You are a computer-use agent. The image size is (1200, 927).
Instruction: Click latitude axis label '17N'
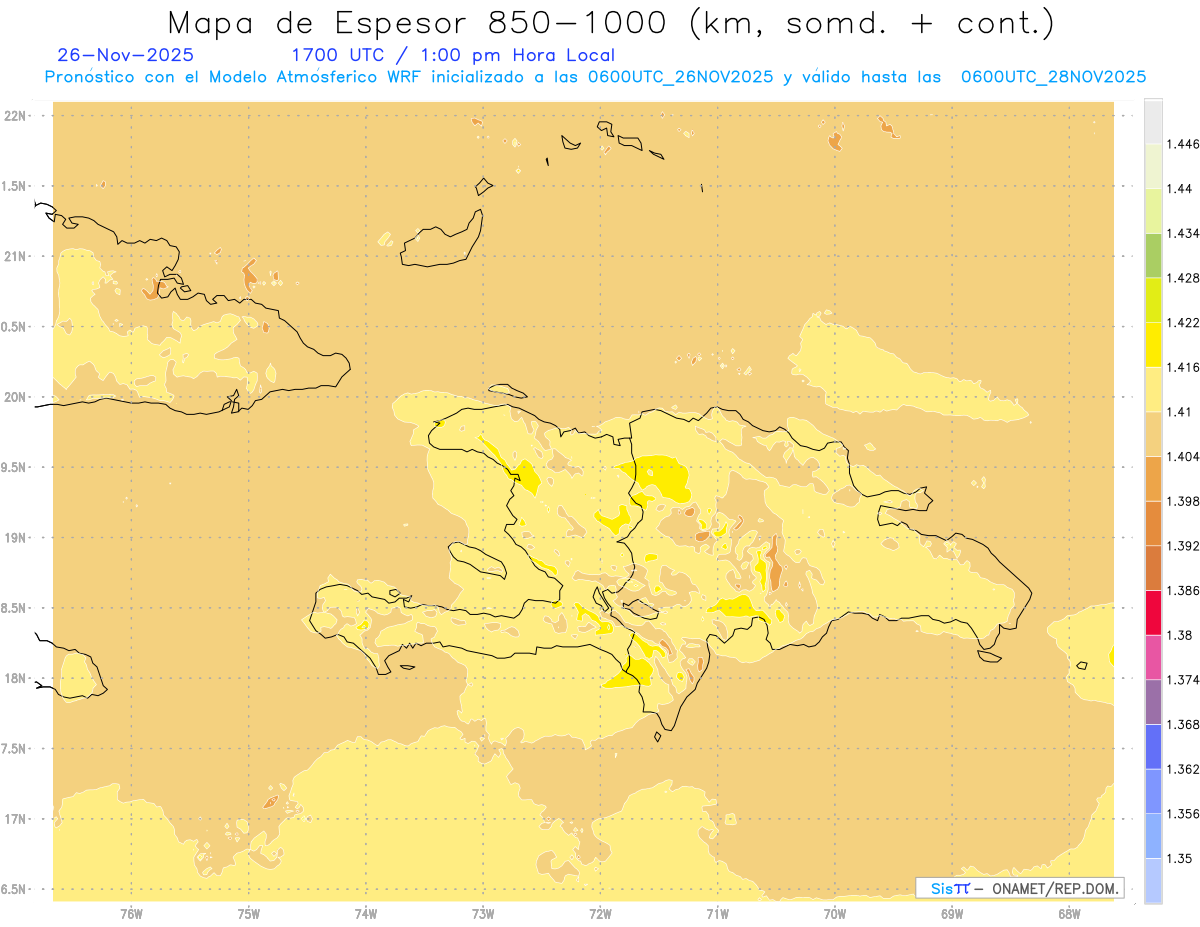point(17,819)
